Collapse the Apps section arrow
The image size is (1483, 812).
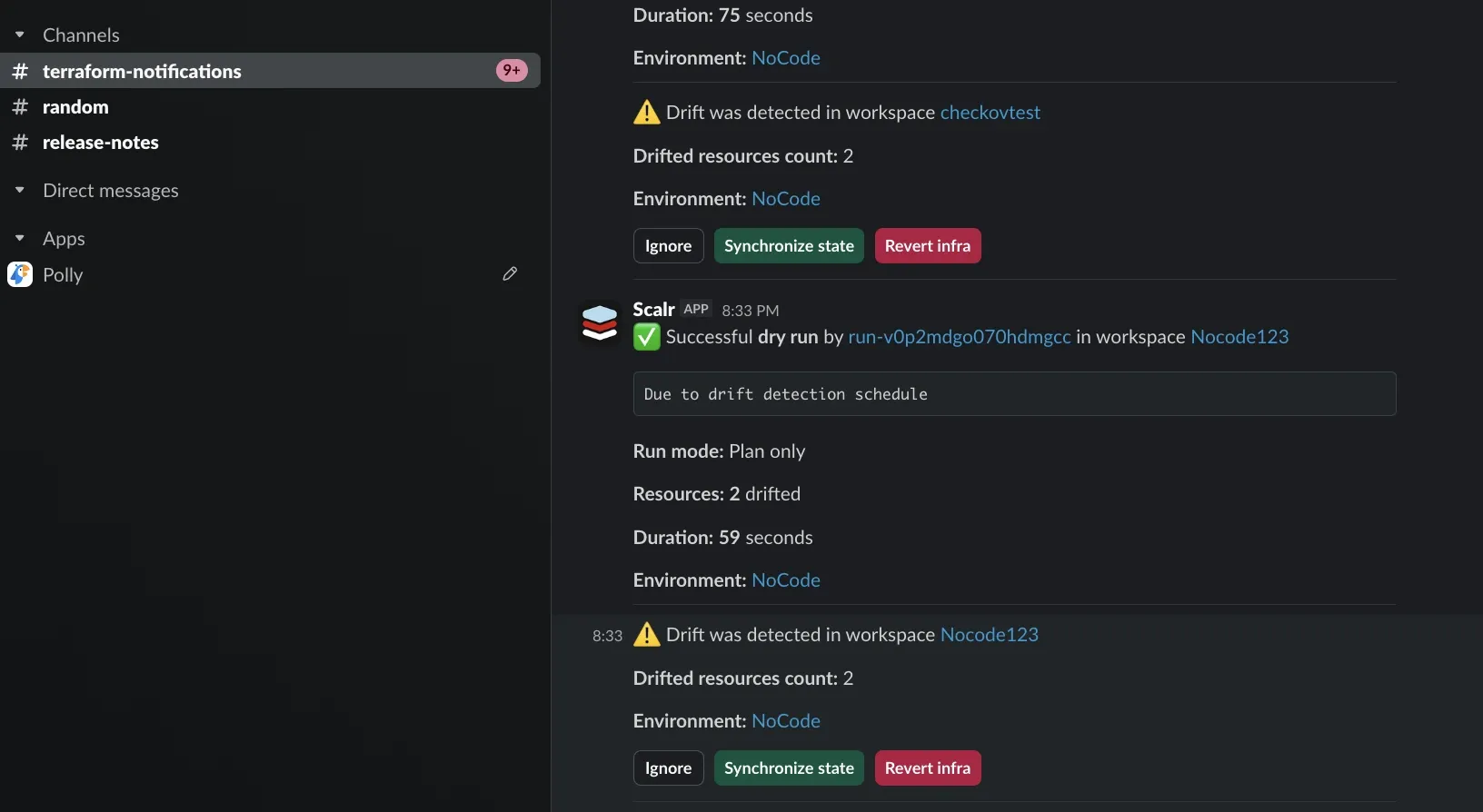click(x=20, y=239)
